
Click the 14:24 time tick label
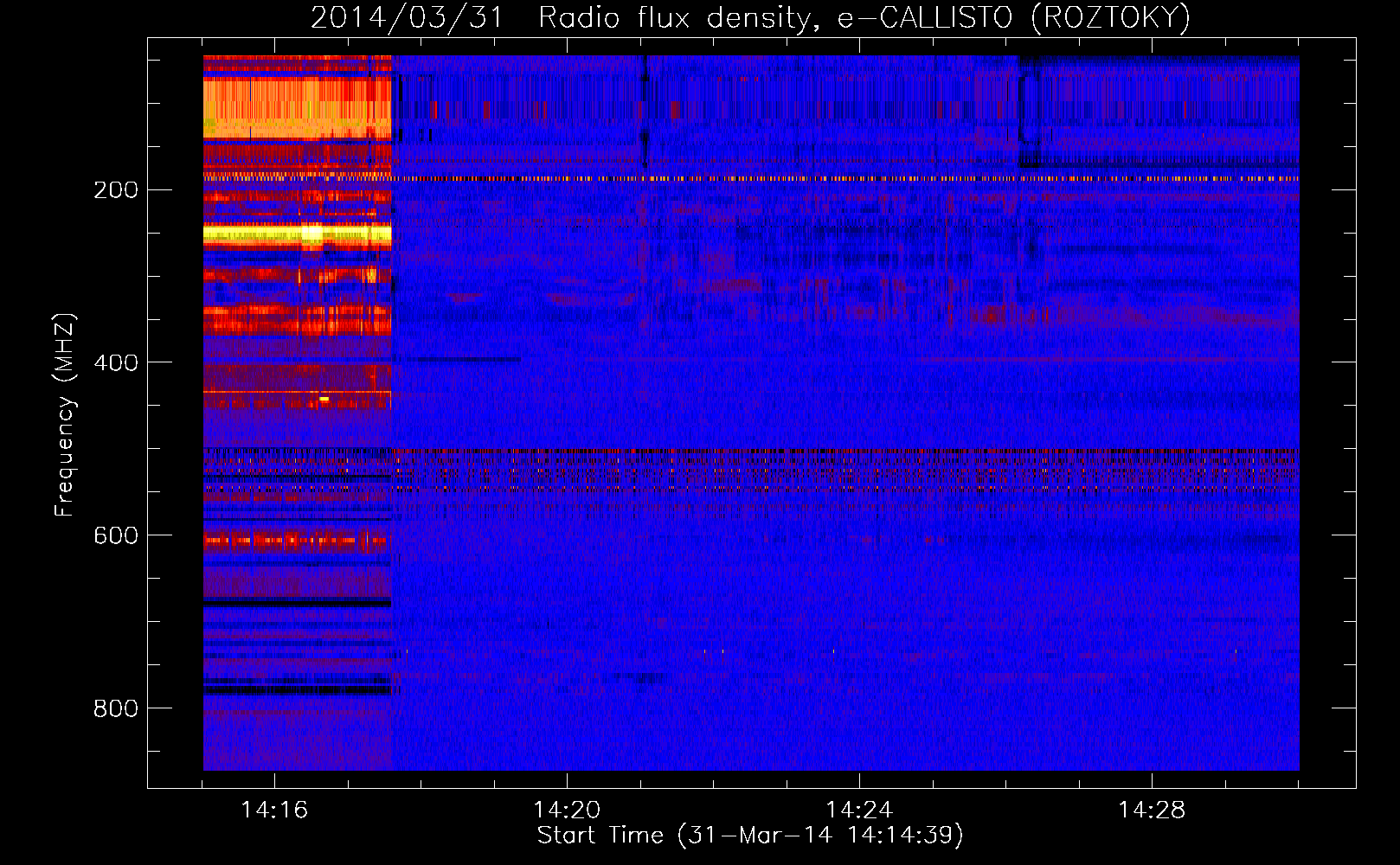coord(859,811)
